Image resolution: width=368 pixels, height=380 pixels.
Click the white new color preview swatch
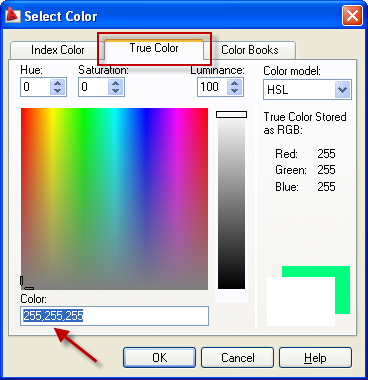tap(301, 301)
